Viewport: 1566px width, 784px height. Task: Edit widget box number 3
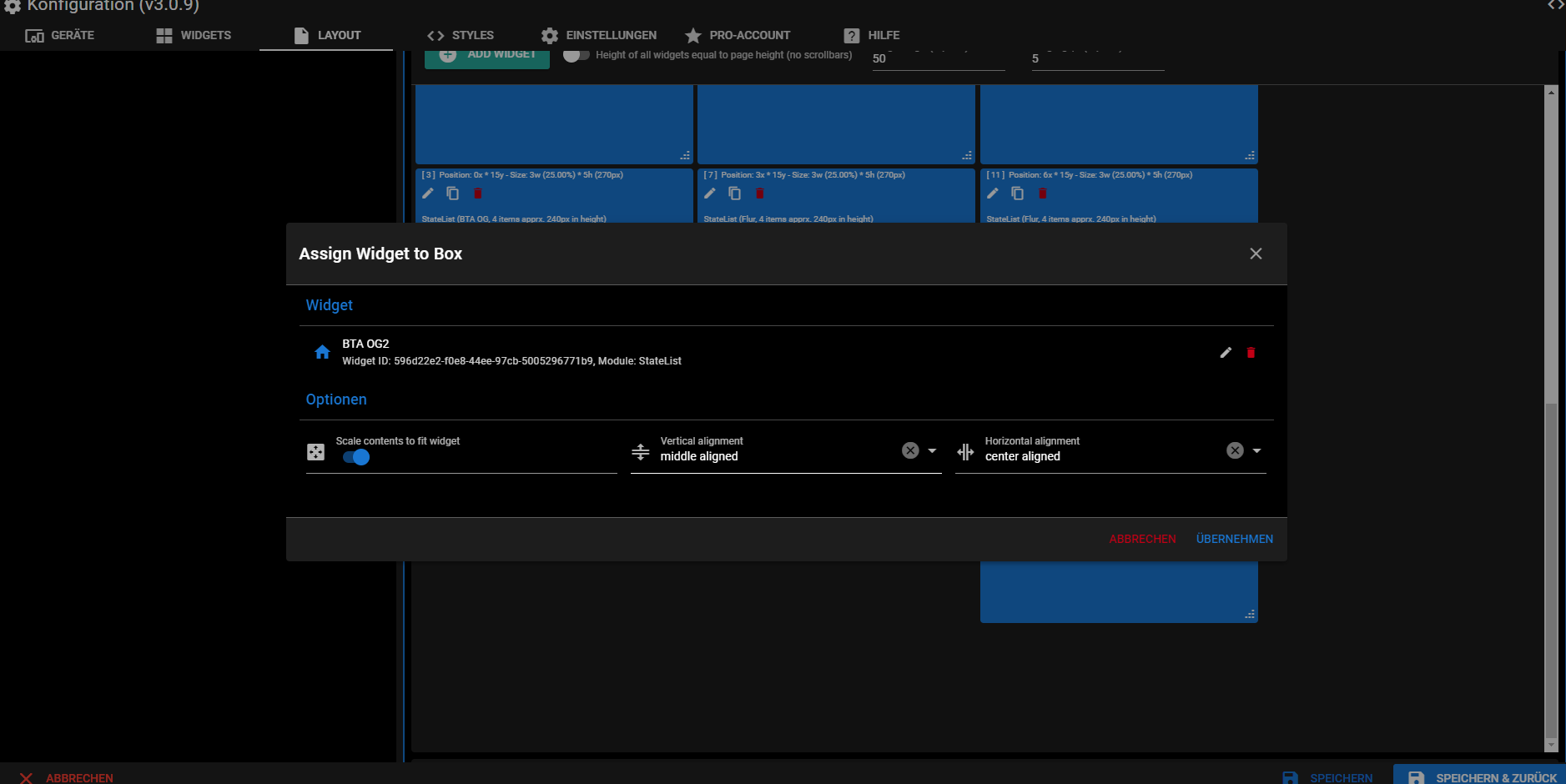point(428,193)
